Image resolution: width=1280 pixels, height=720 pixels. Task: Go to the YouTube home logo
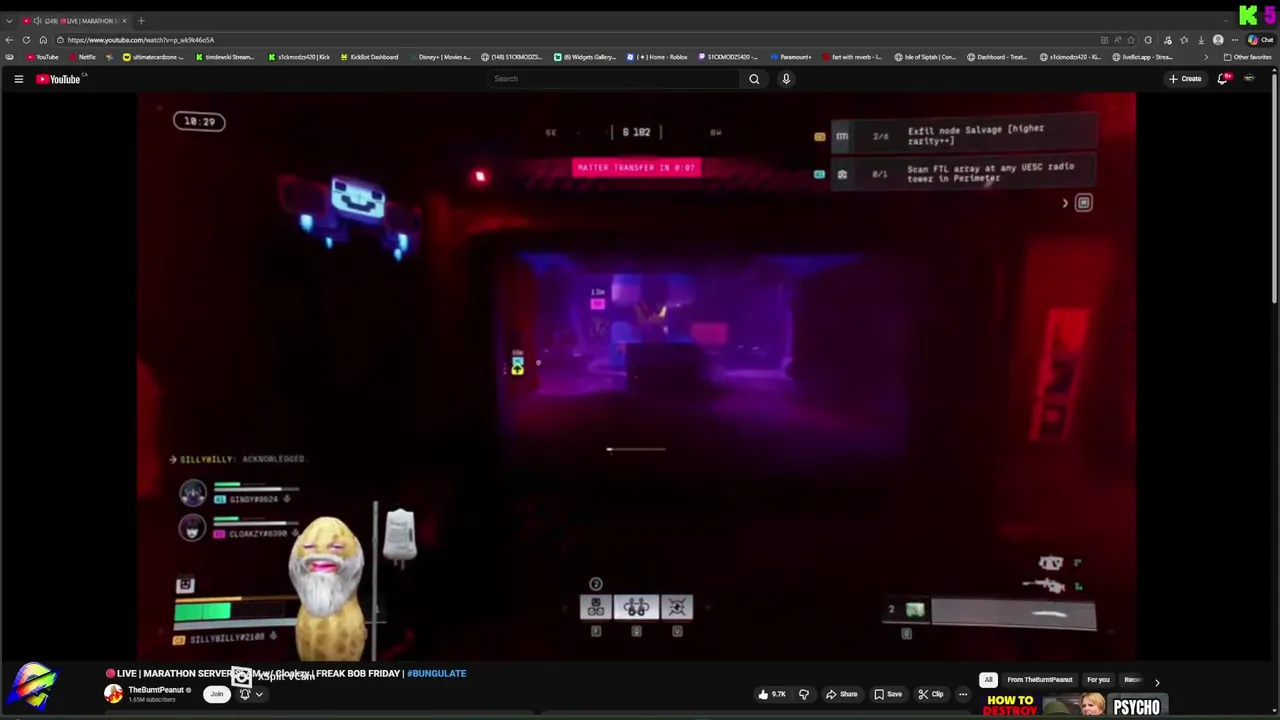(x=59, y=79)
